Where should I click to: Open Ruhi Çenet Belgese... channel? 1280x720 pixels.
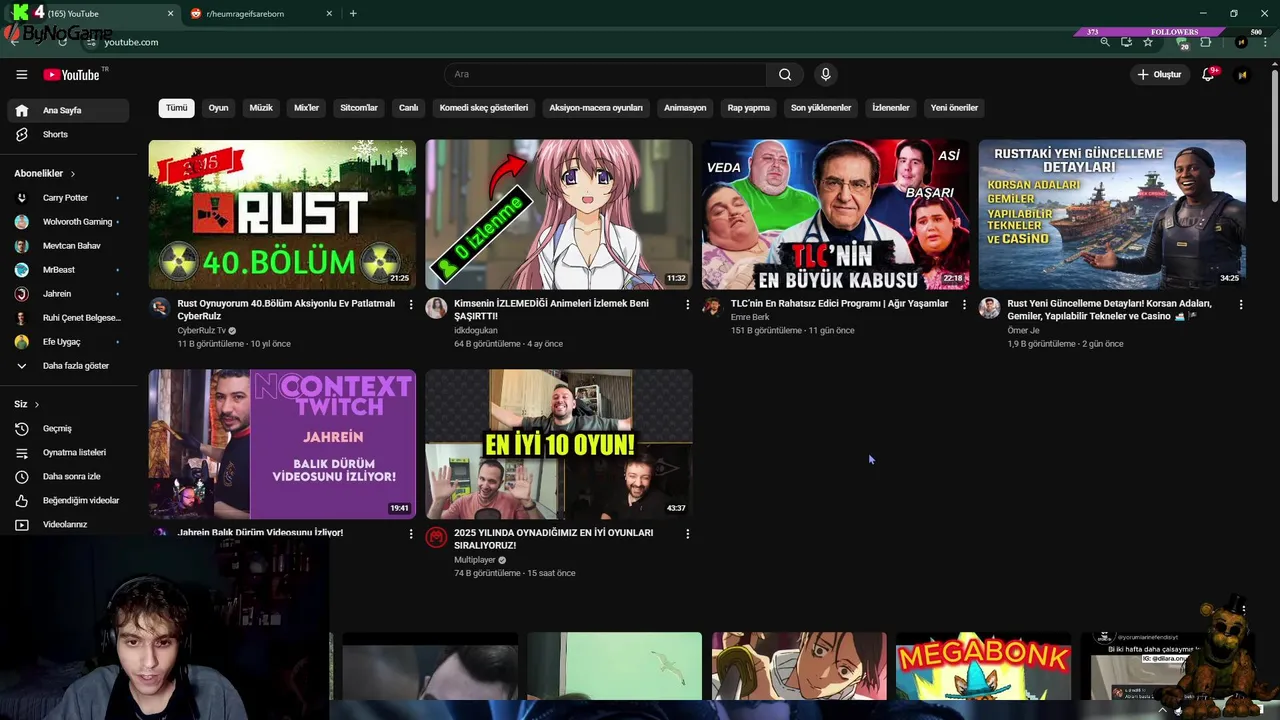pyautogui.click(x=69, y=318)
